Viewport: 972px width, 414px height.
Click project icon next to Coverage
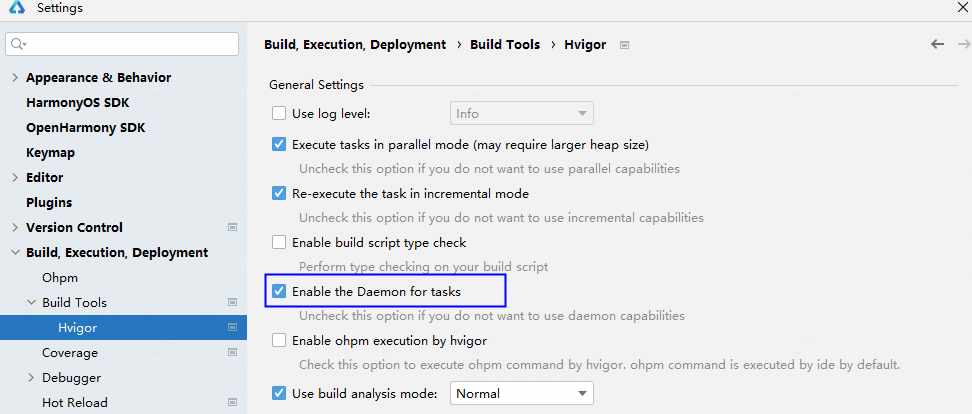pos(232,353)
